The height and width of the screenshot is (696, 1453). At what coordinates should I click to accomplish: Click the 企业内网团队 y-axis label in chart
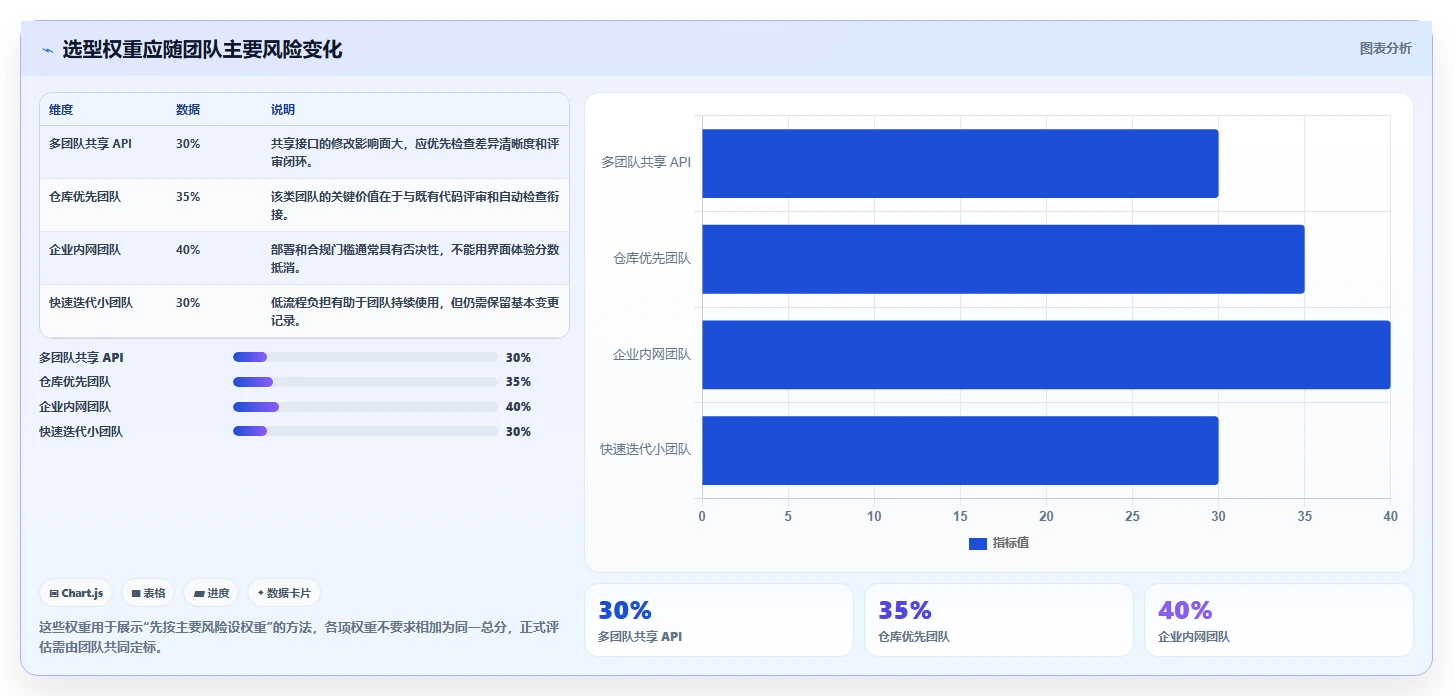click(652, 354)
